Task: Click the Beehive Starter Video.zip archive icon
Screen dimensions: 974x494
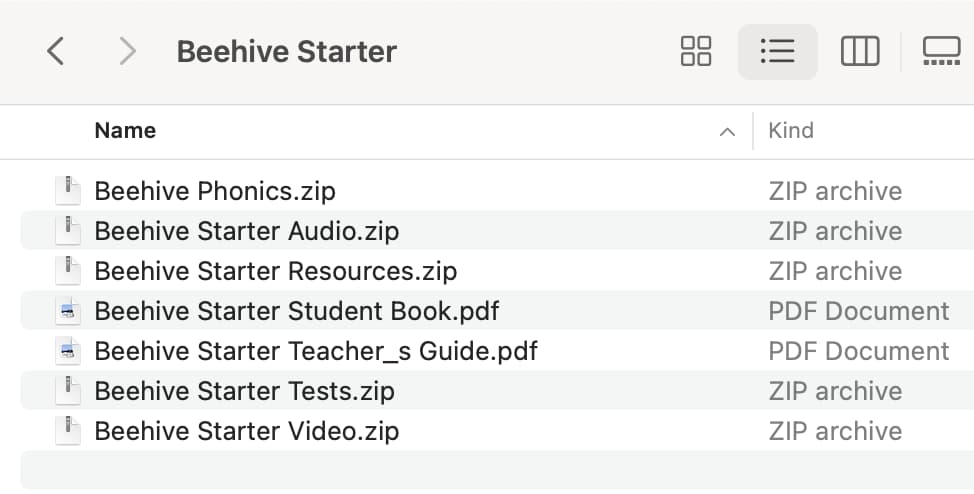Action: click(68, 431)
